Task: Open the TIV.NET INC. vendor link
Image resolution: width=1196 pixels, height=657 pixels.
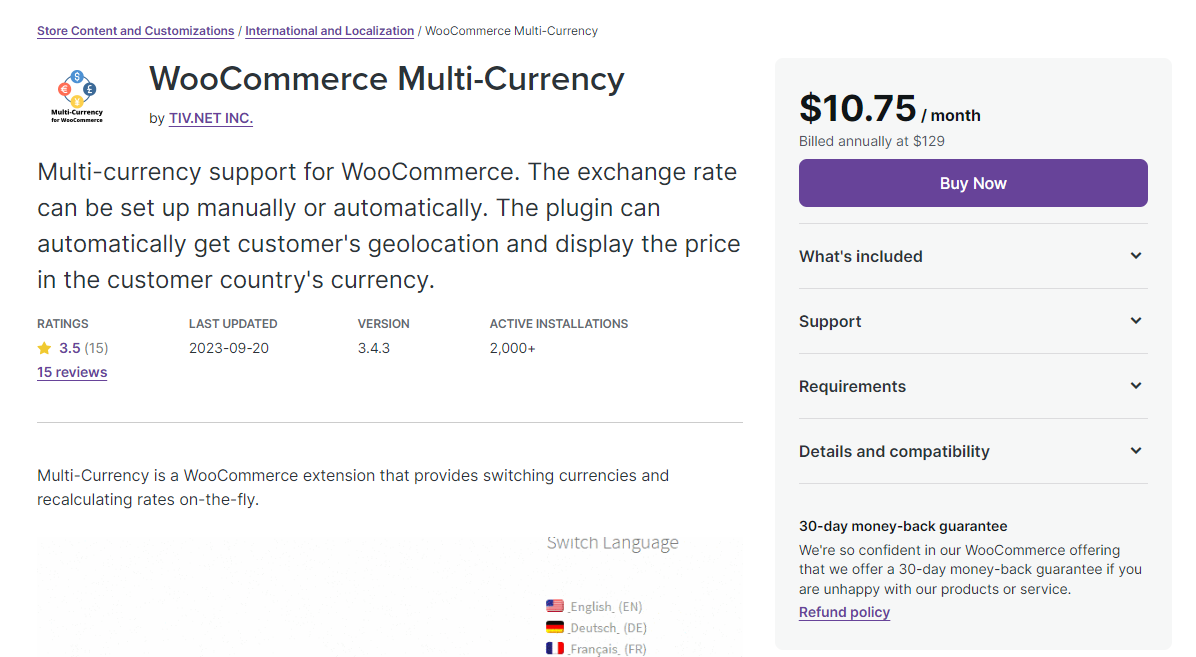Action: tap(211, 118)
